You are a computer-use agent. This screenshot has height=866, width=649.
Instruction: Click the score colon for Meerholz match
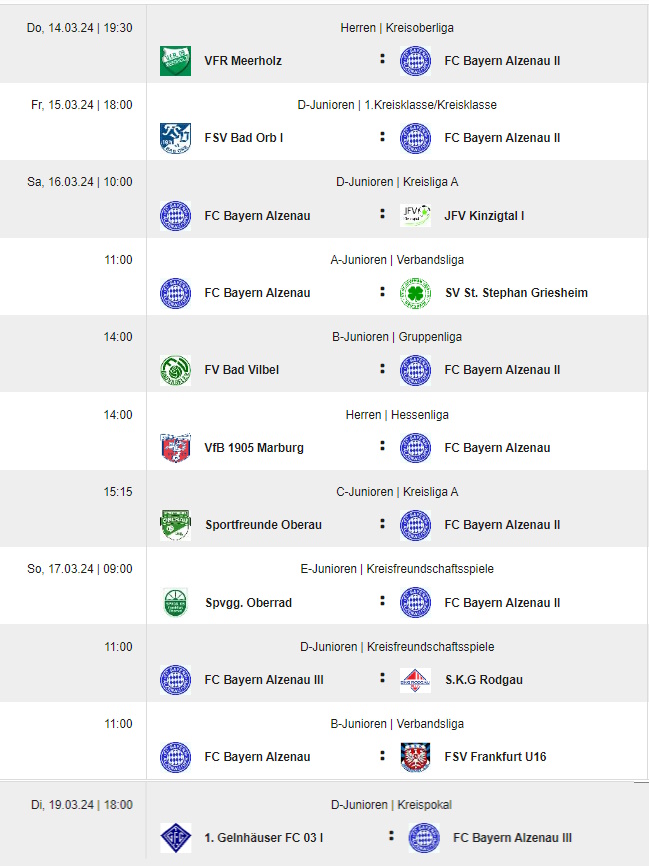point(382,59)
